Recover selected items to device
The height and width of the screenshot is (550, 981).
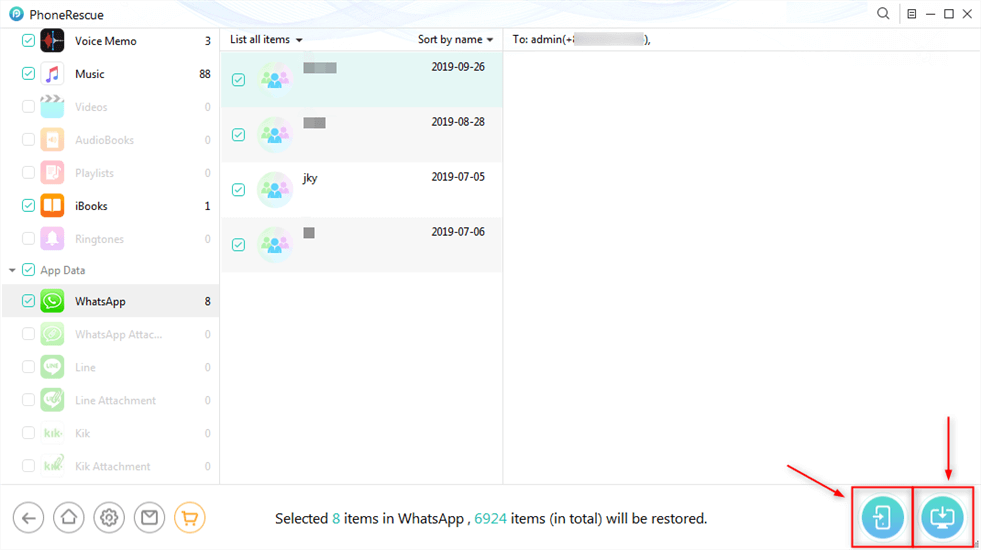coord(882,517)
